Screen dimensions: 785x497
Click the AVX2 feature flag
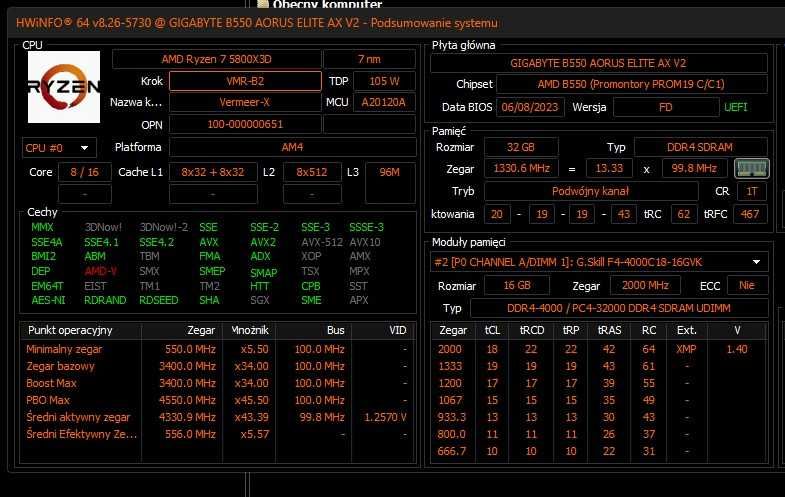[x=263, y=242]
